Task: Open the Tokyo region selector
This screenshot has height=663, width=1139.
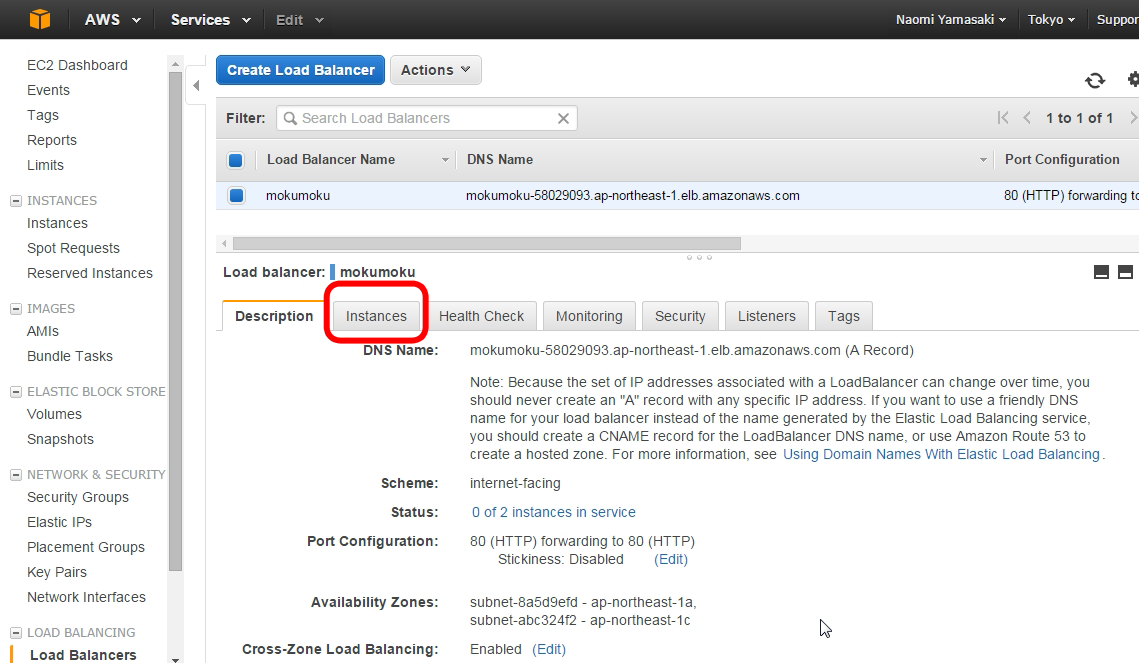Action: click(1051, 20)
